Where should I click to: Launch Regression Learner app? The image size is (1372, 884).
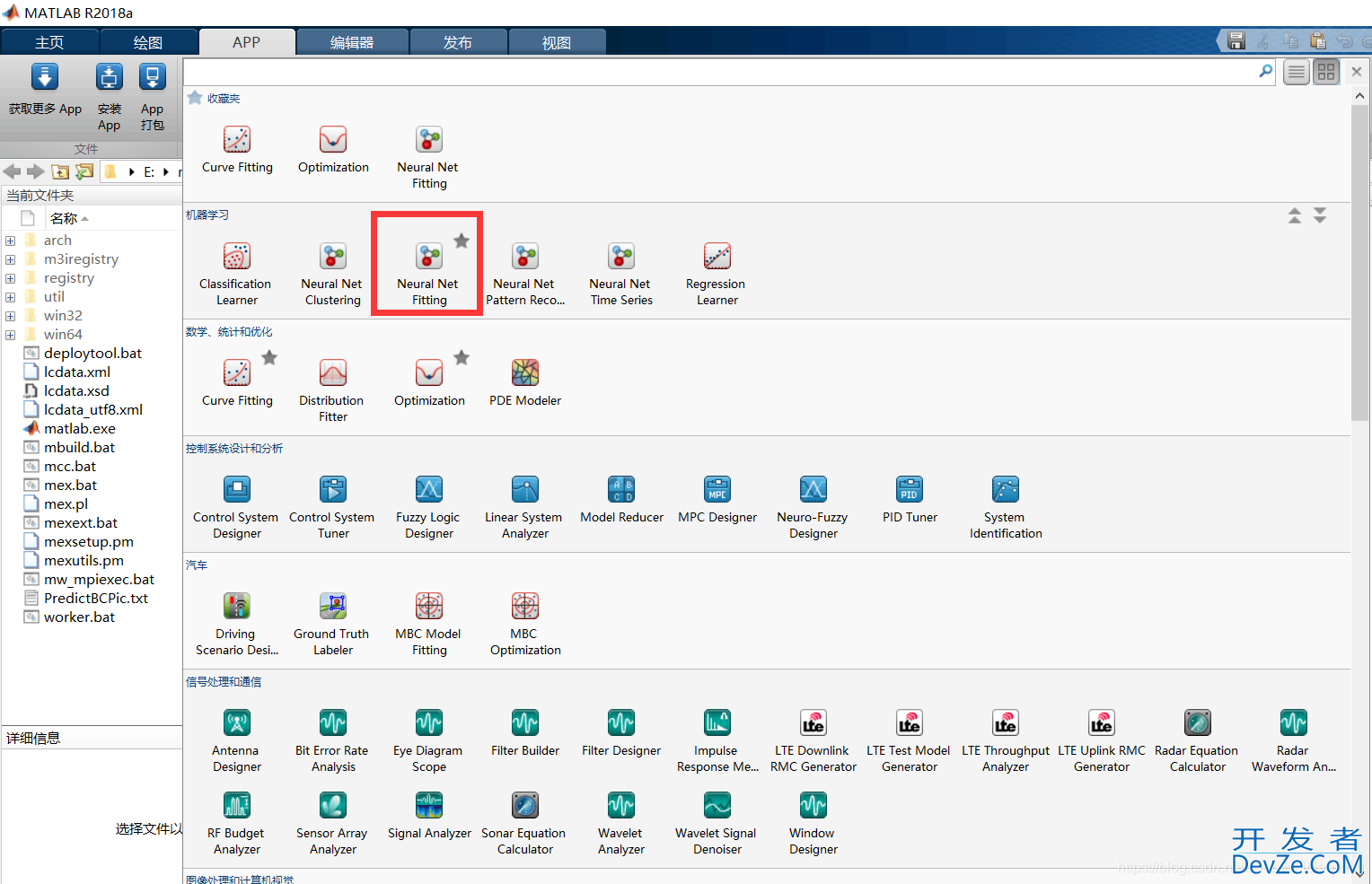click(717, 274)
